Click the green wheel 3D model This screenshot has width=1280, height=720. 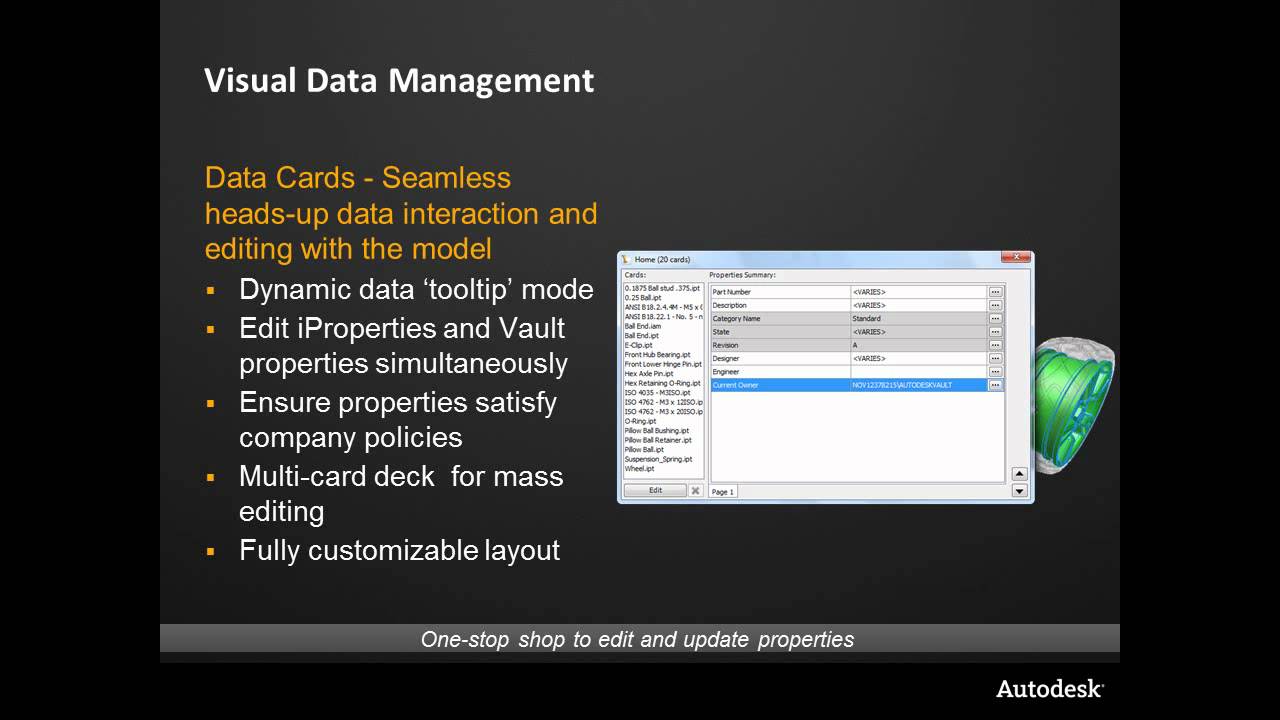coord(1074,405)
